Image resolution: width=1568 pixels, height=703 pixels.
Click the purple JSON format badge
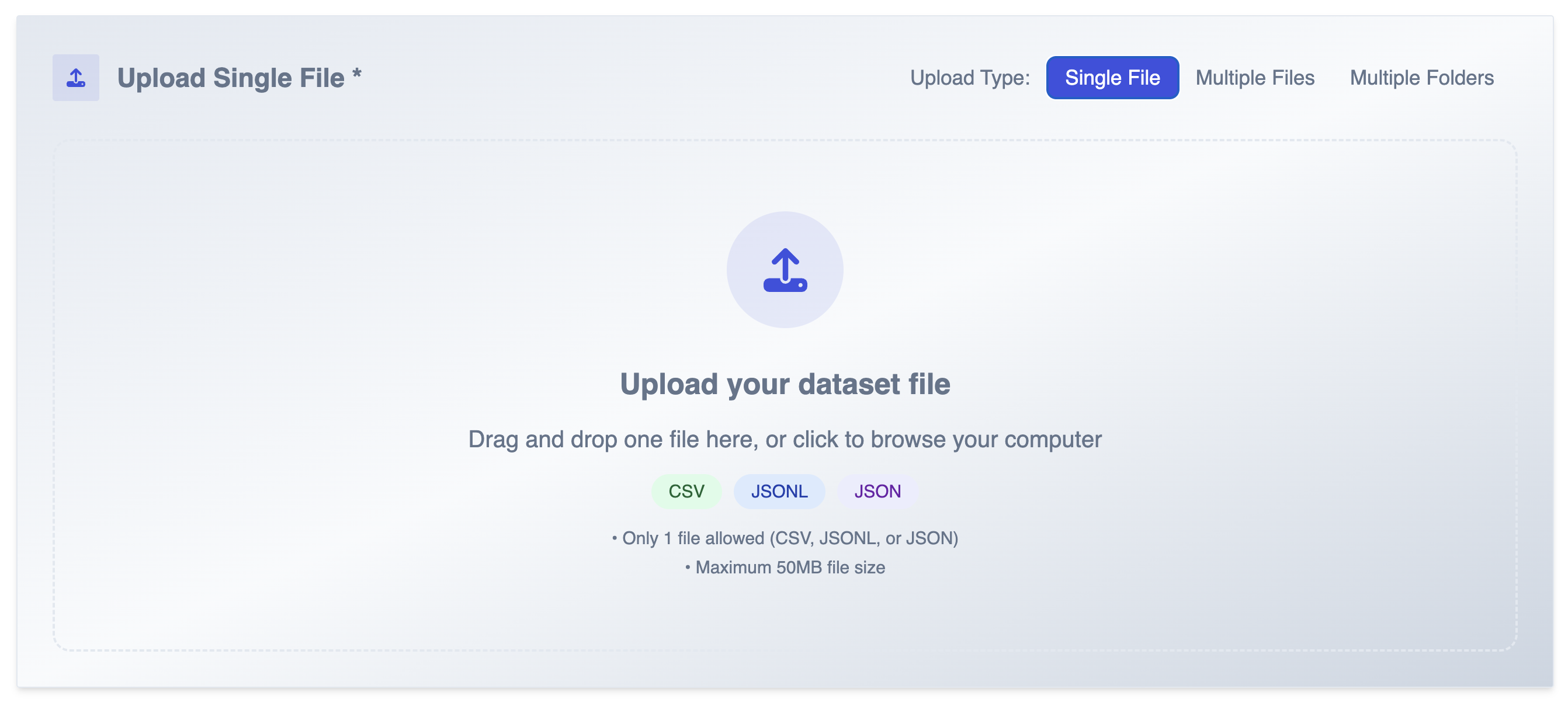(877, 491)
